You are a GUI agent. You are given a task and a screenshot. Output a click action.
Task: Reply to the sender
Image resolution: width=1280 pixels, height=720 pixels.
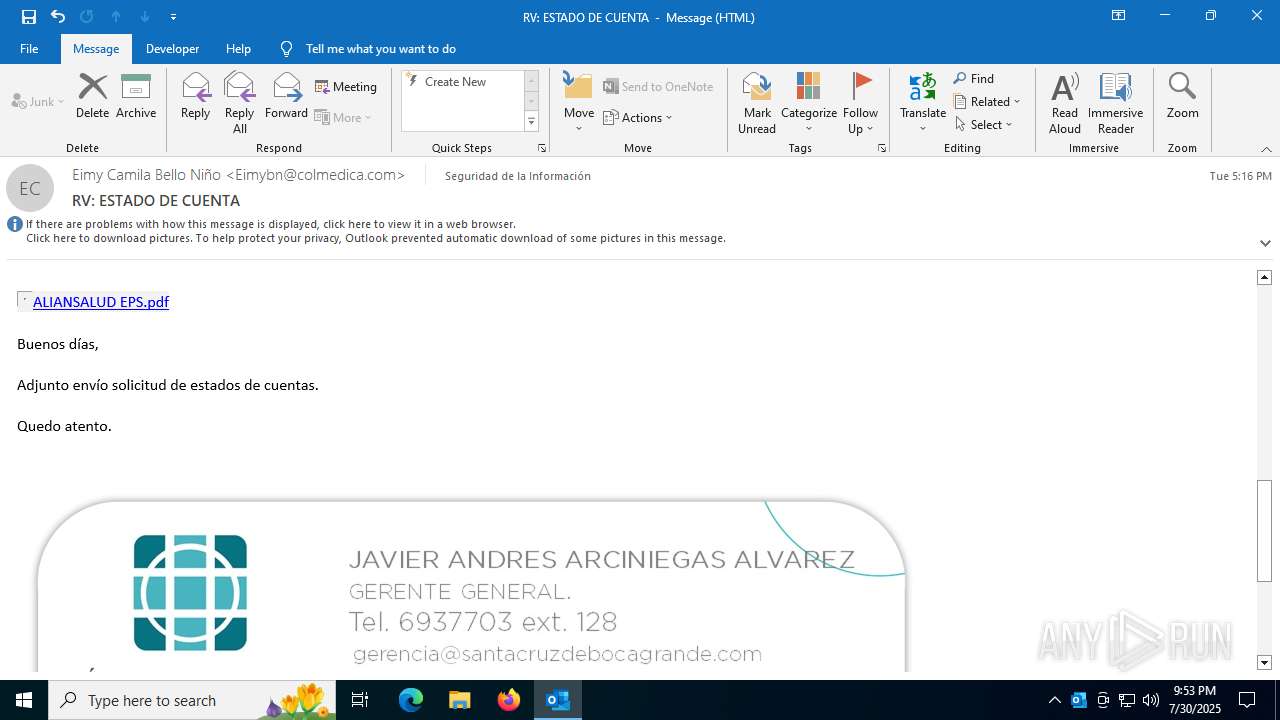point(195,97)
